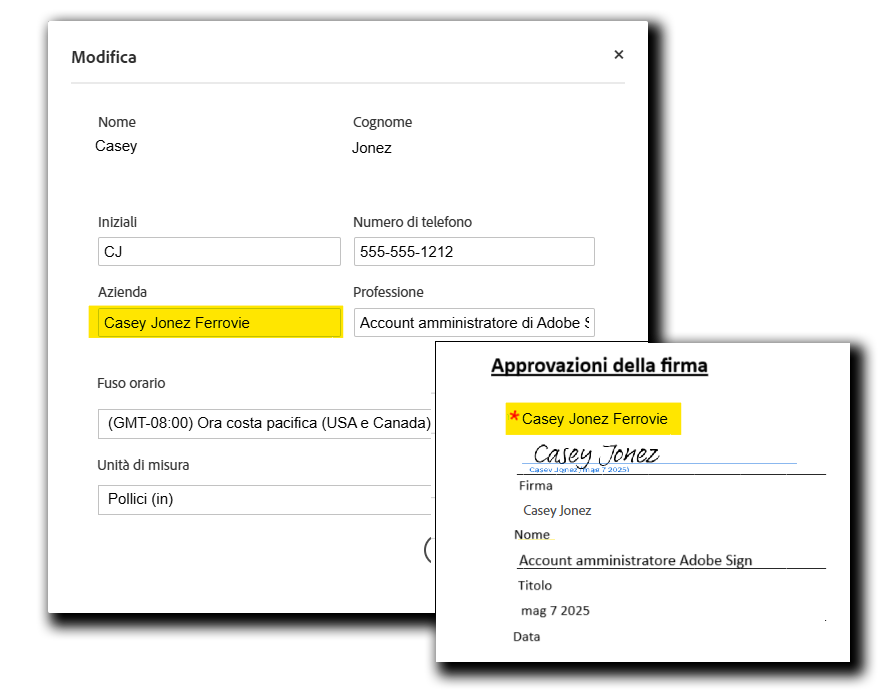
Task: Click the Firma label under signature
Action: (535, 485)
